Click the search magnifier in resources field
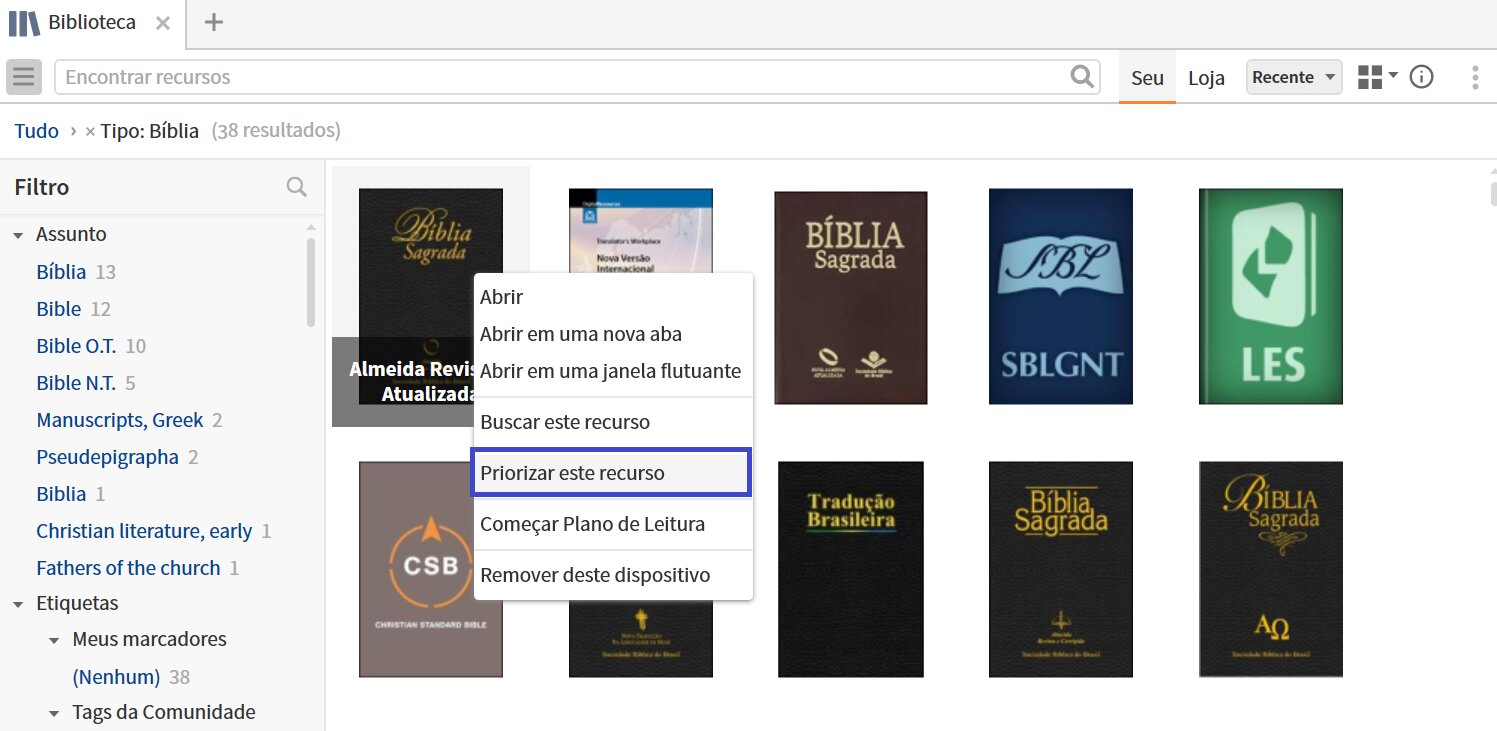Screen dimensions: 1497x731 coord(1082,77)
